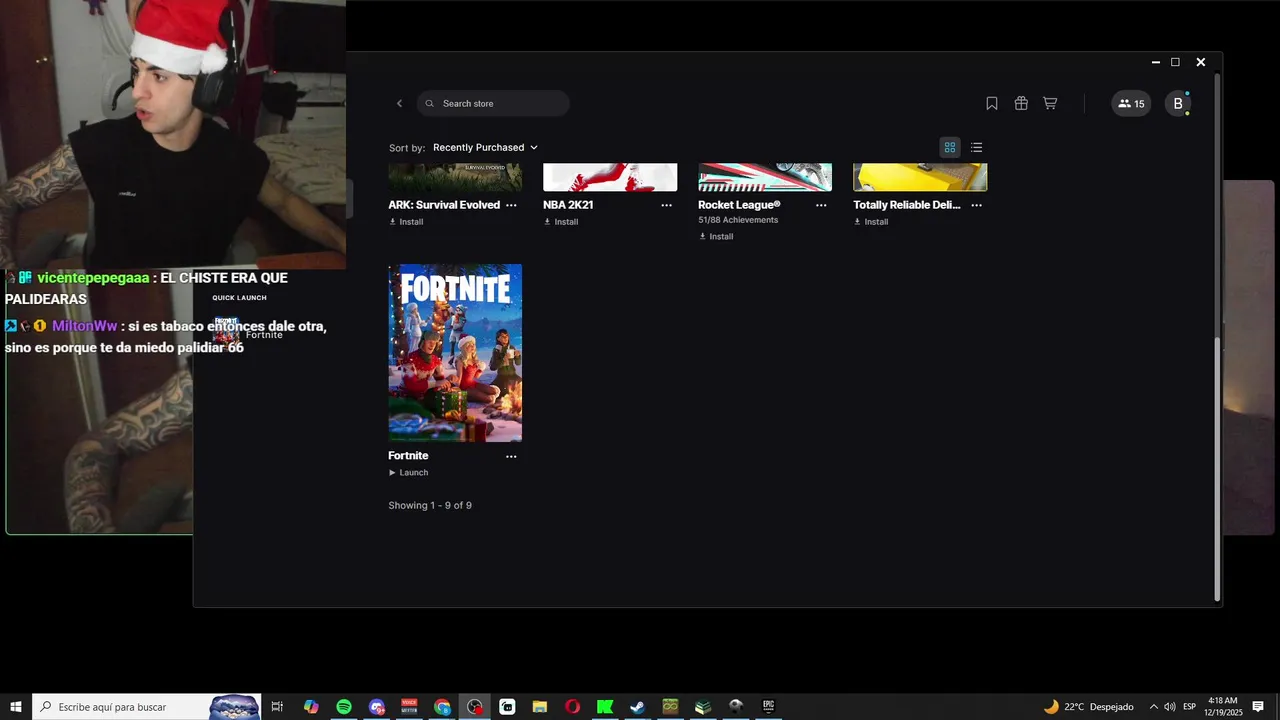This screenshot has height=720, width=1280.
Task: Click the Fortnite game title text
Action: [408, 456]
